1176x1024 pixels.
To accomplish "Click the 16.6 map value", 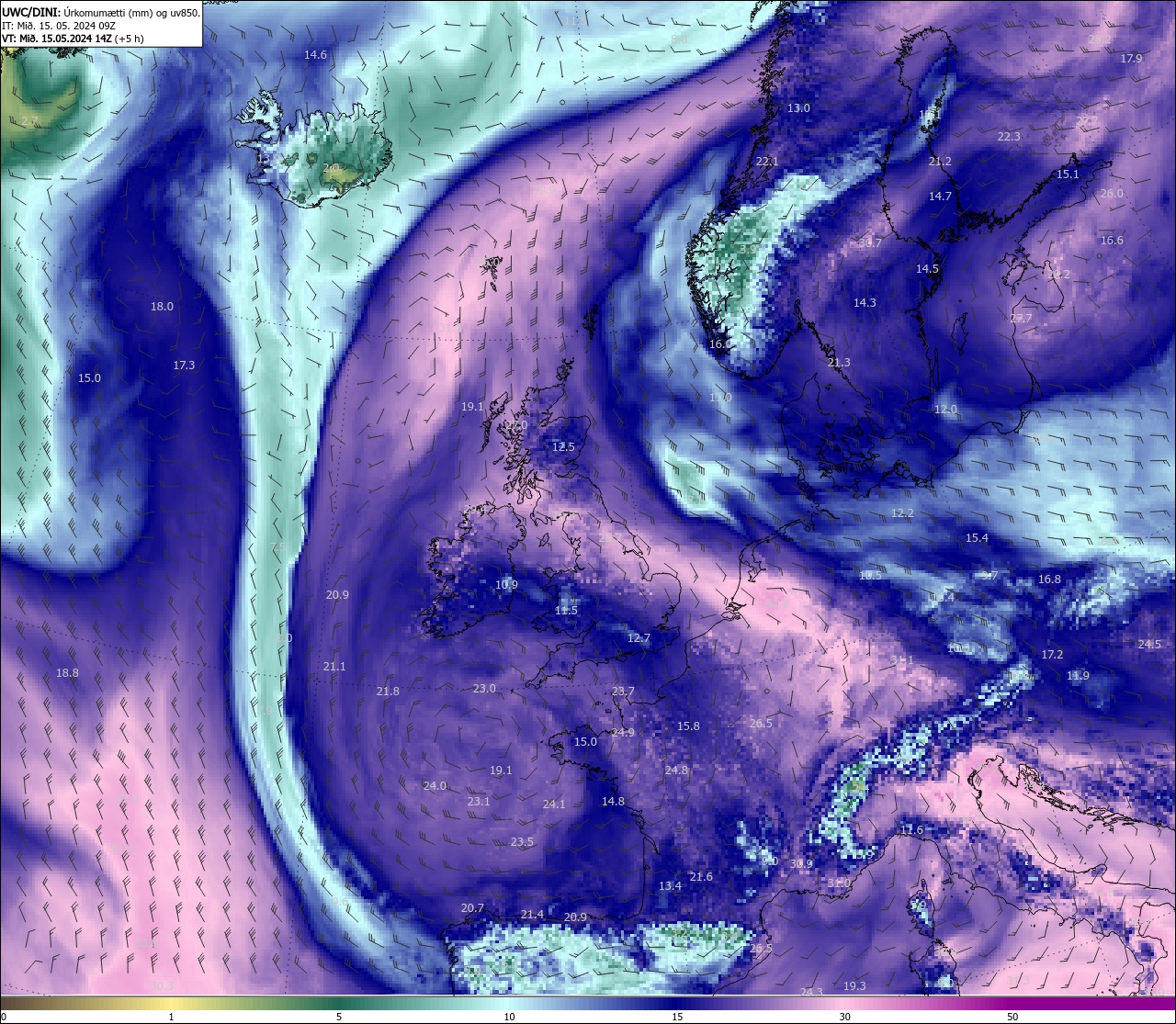I will coord(1112,241).
